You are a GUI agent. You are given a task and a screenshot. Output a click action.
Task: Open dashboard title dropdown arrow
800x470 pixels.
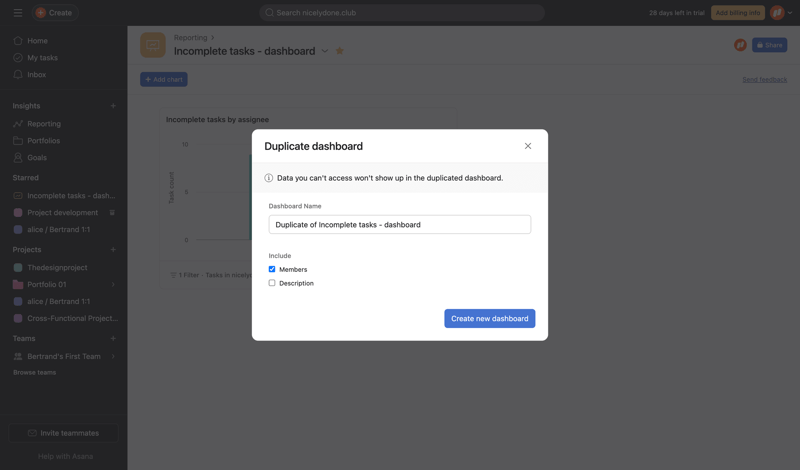[324, 51]
